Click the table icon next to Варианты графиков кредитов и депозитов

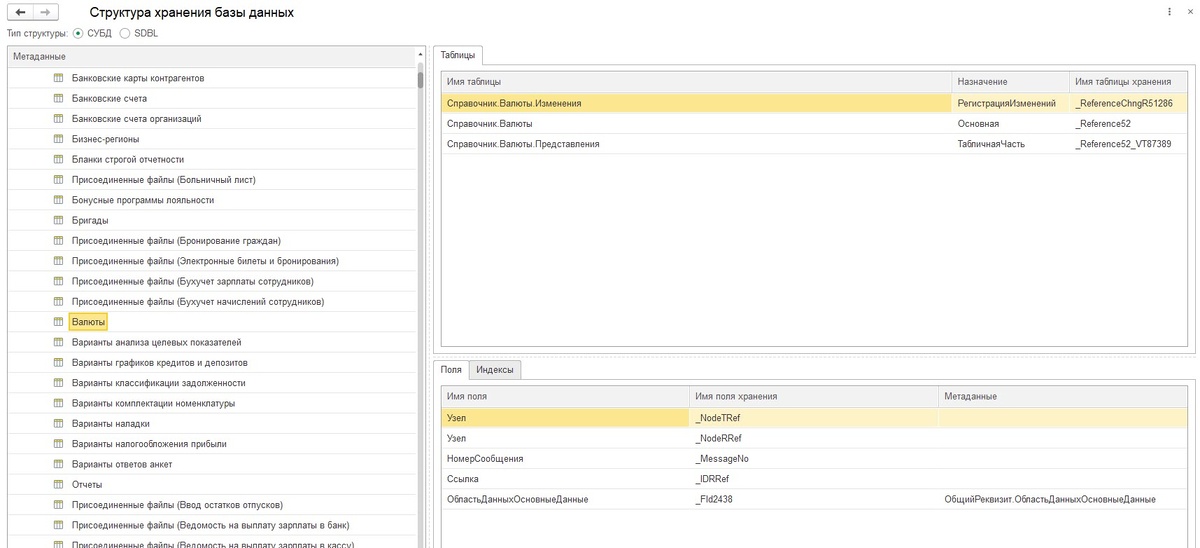58,362
